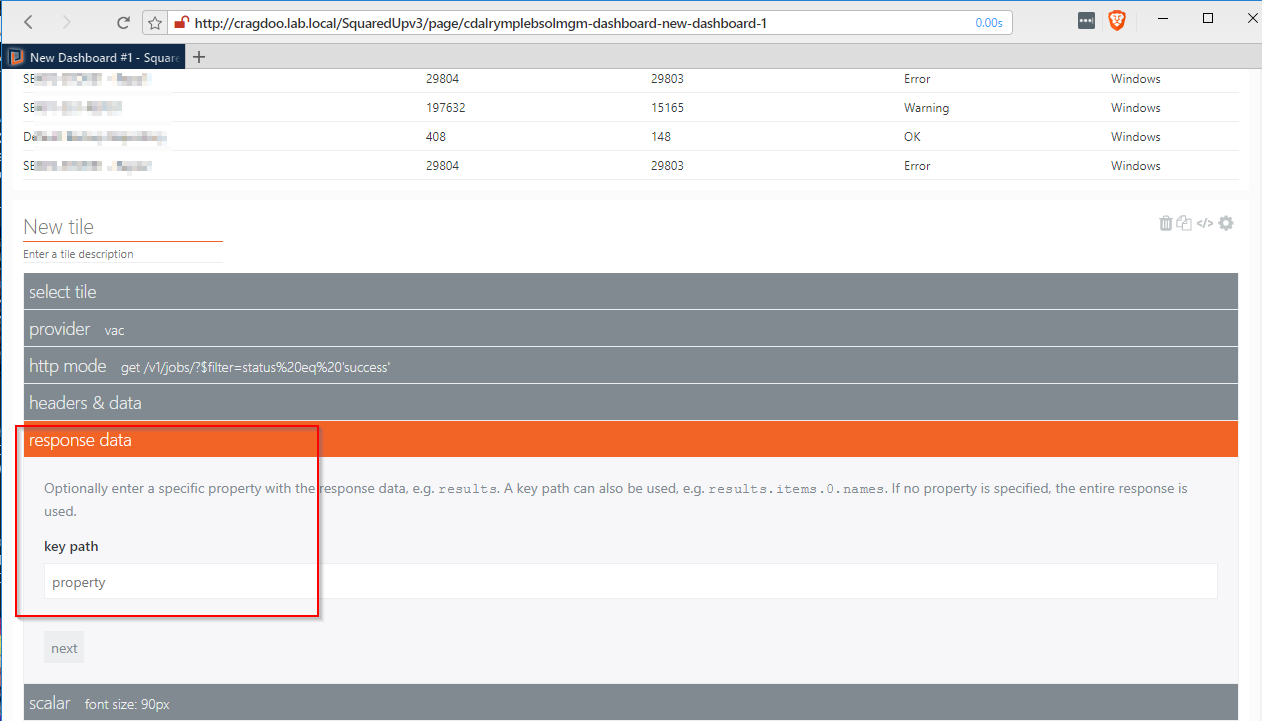Clone the tile with copy icon

(x=1184, y=224)
